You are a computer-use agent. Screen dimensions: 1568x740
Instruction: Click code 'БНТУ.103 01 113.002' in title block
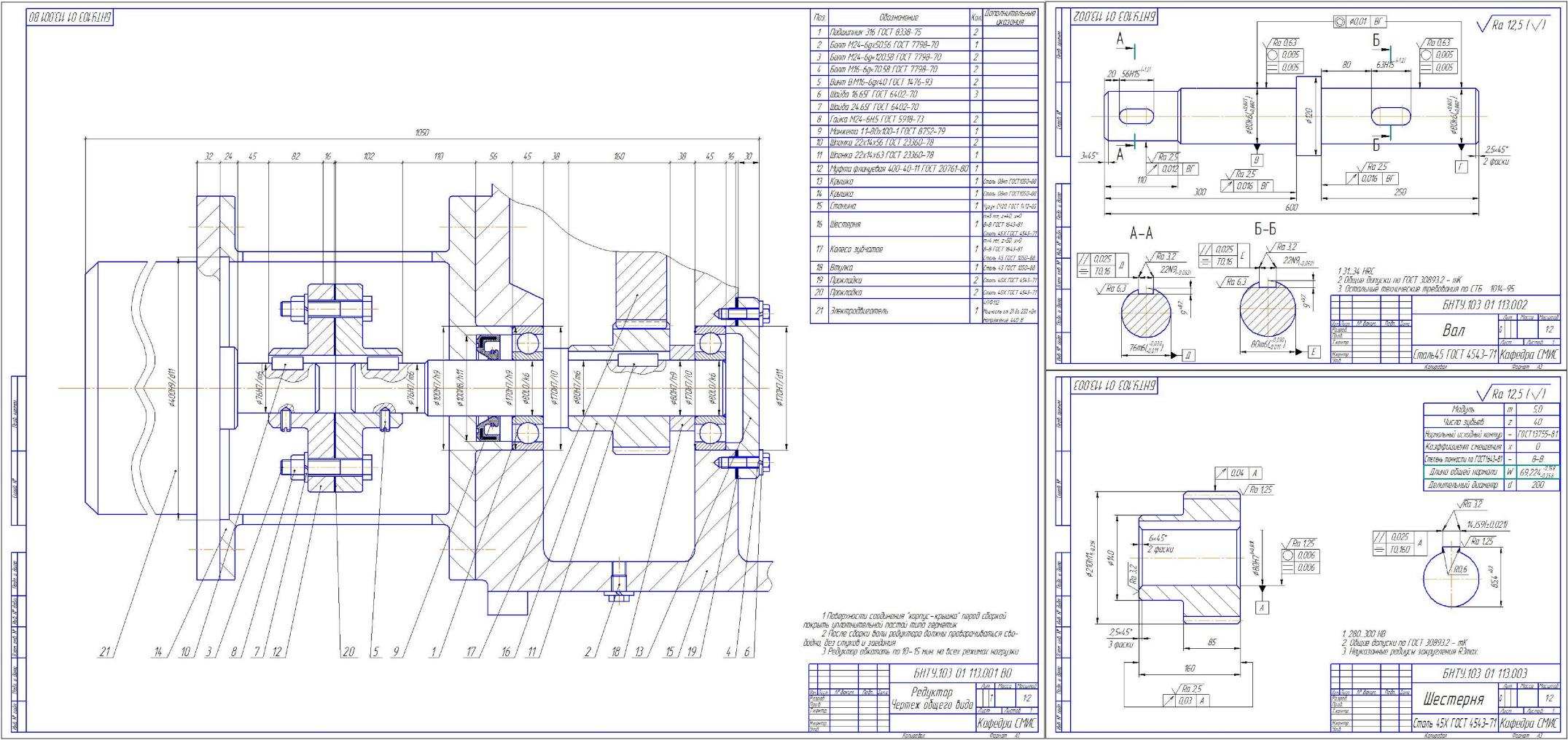(x=1484, y=305)
